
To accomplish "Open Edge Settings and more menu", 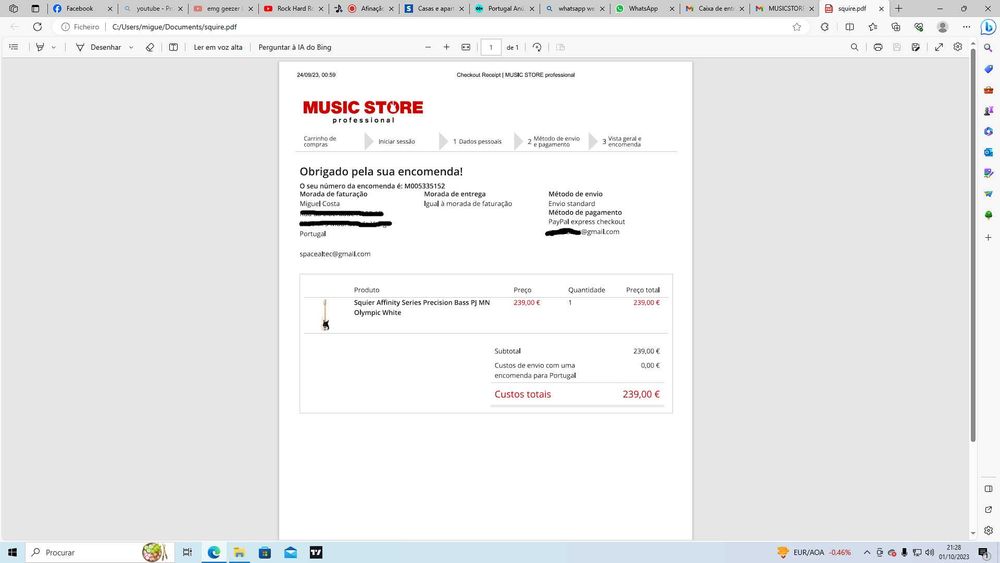I will 967,27.
